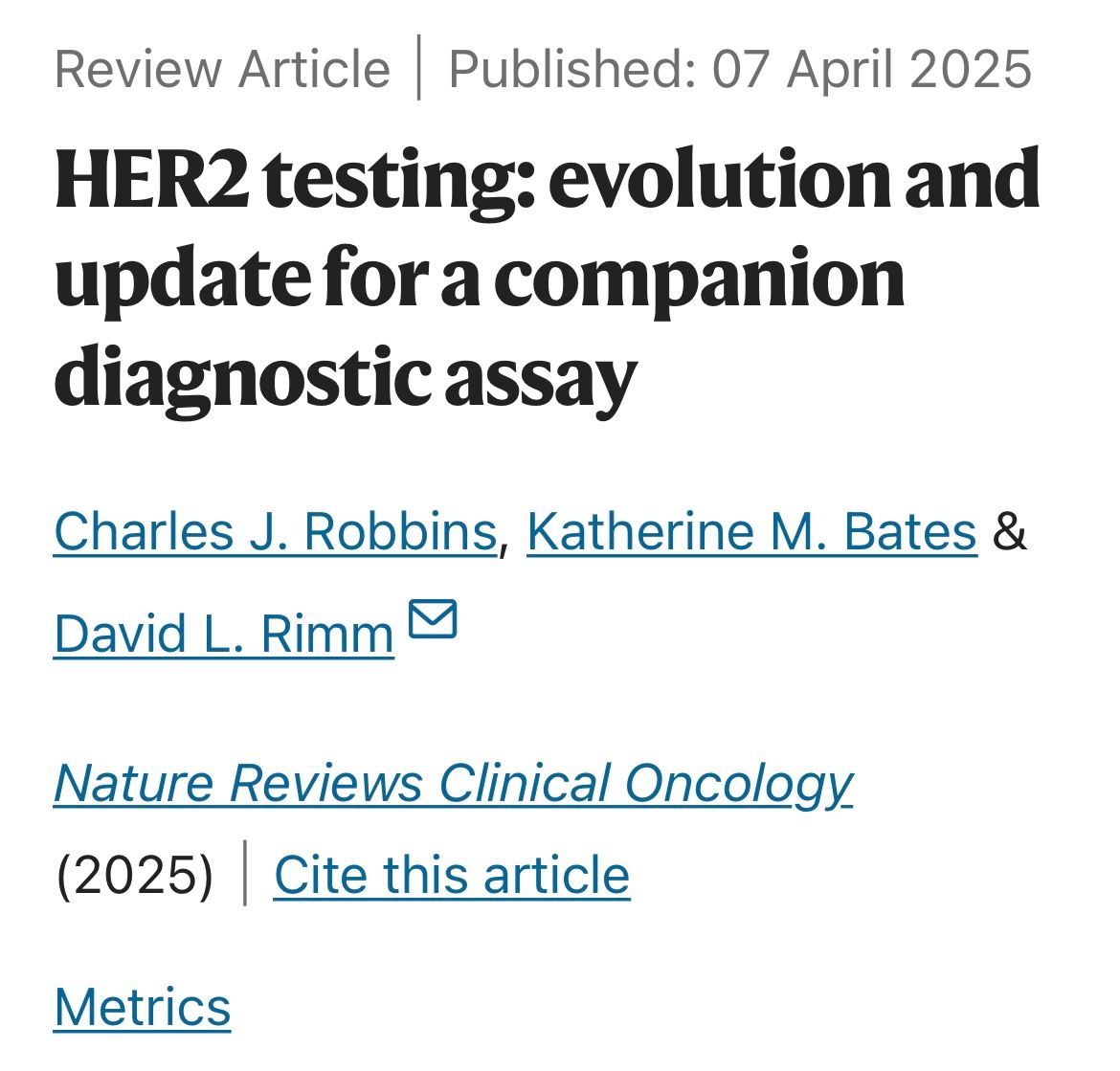Click the word 'update' in the title
This screenshot has height=1071, width=1120.
[183, 279]
